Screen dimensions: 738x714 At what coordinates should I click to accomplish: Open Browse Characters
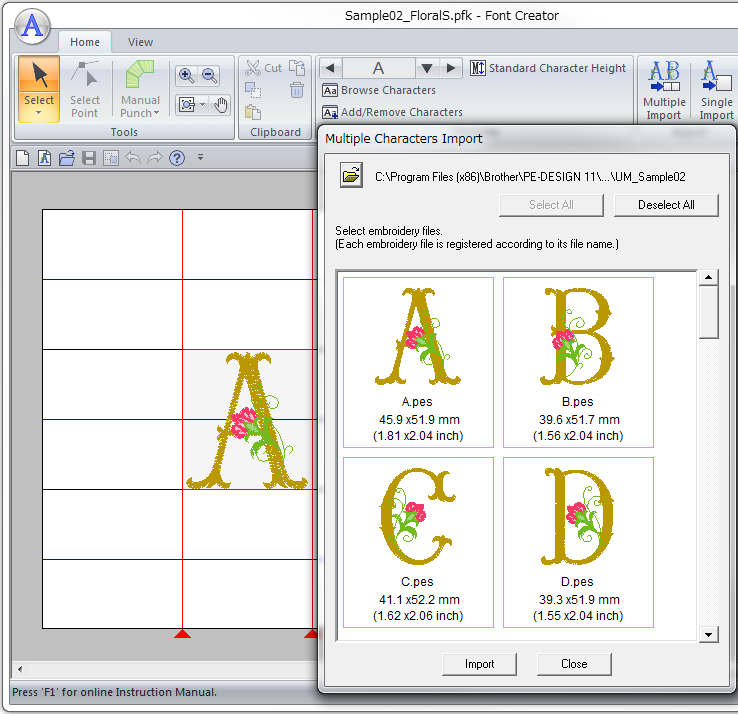coord(379,90)
